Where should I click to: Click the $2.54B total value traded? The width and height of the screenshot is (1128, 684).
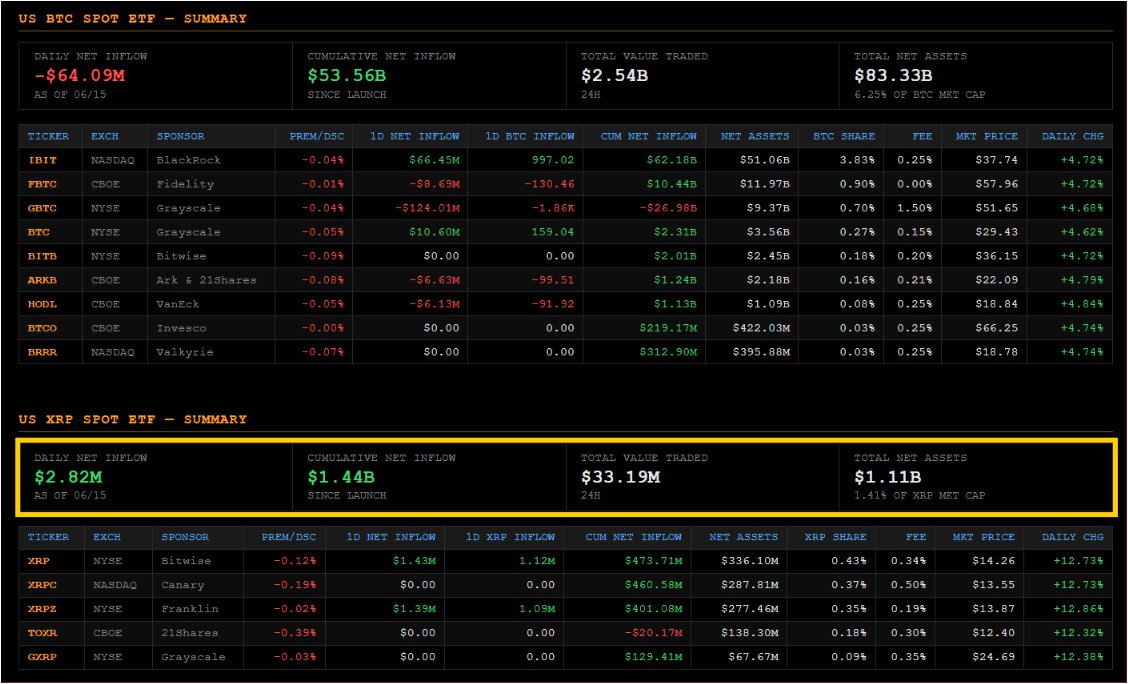point(614,76)
